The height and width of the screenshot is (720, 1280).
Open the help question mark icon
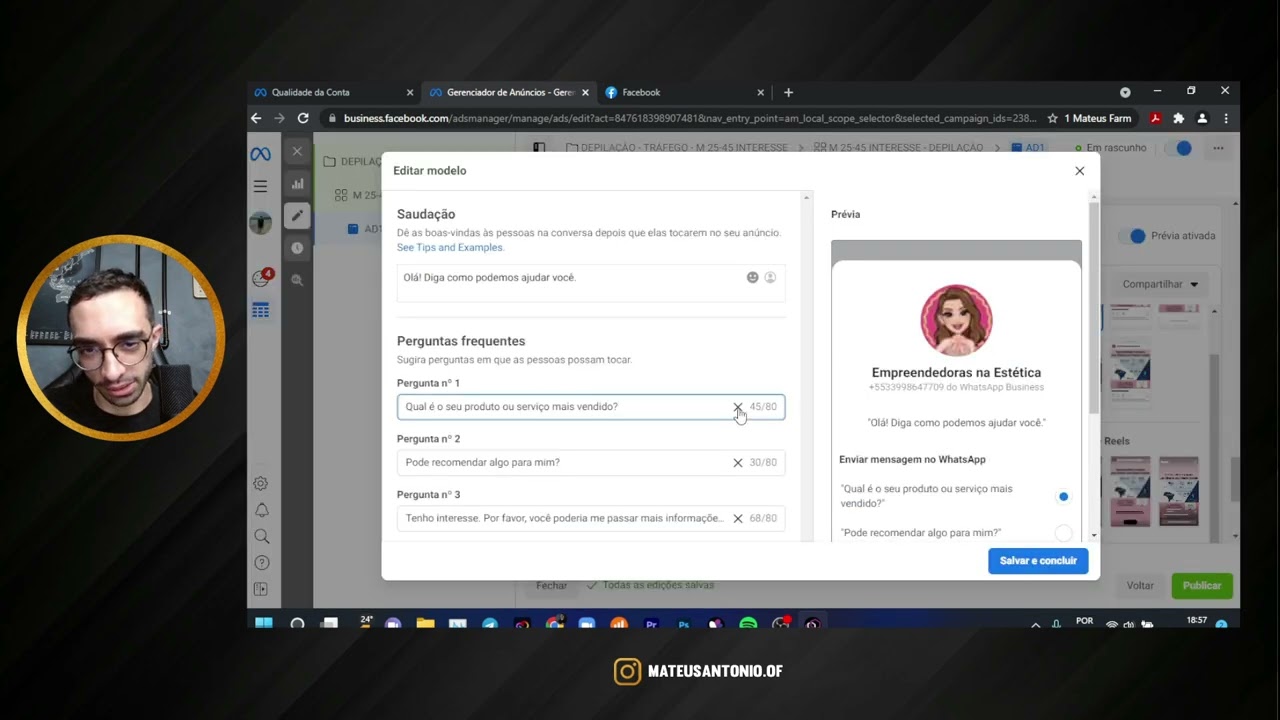[261, 562]
